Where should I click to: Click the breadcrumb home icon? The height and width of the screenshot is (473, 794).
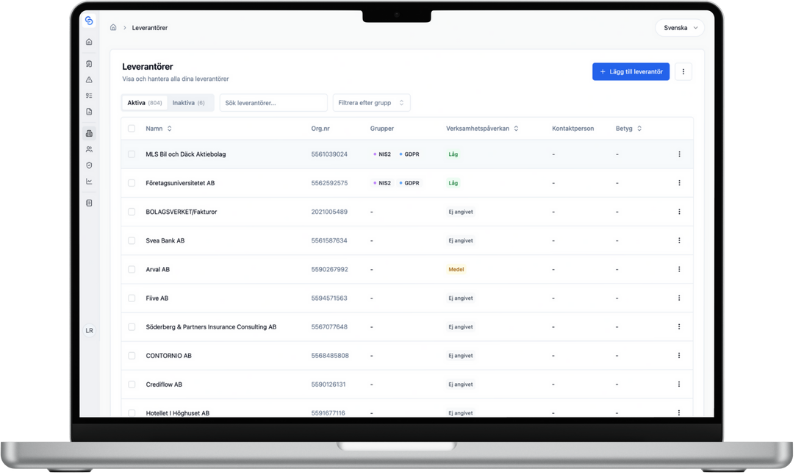(113, 27)
